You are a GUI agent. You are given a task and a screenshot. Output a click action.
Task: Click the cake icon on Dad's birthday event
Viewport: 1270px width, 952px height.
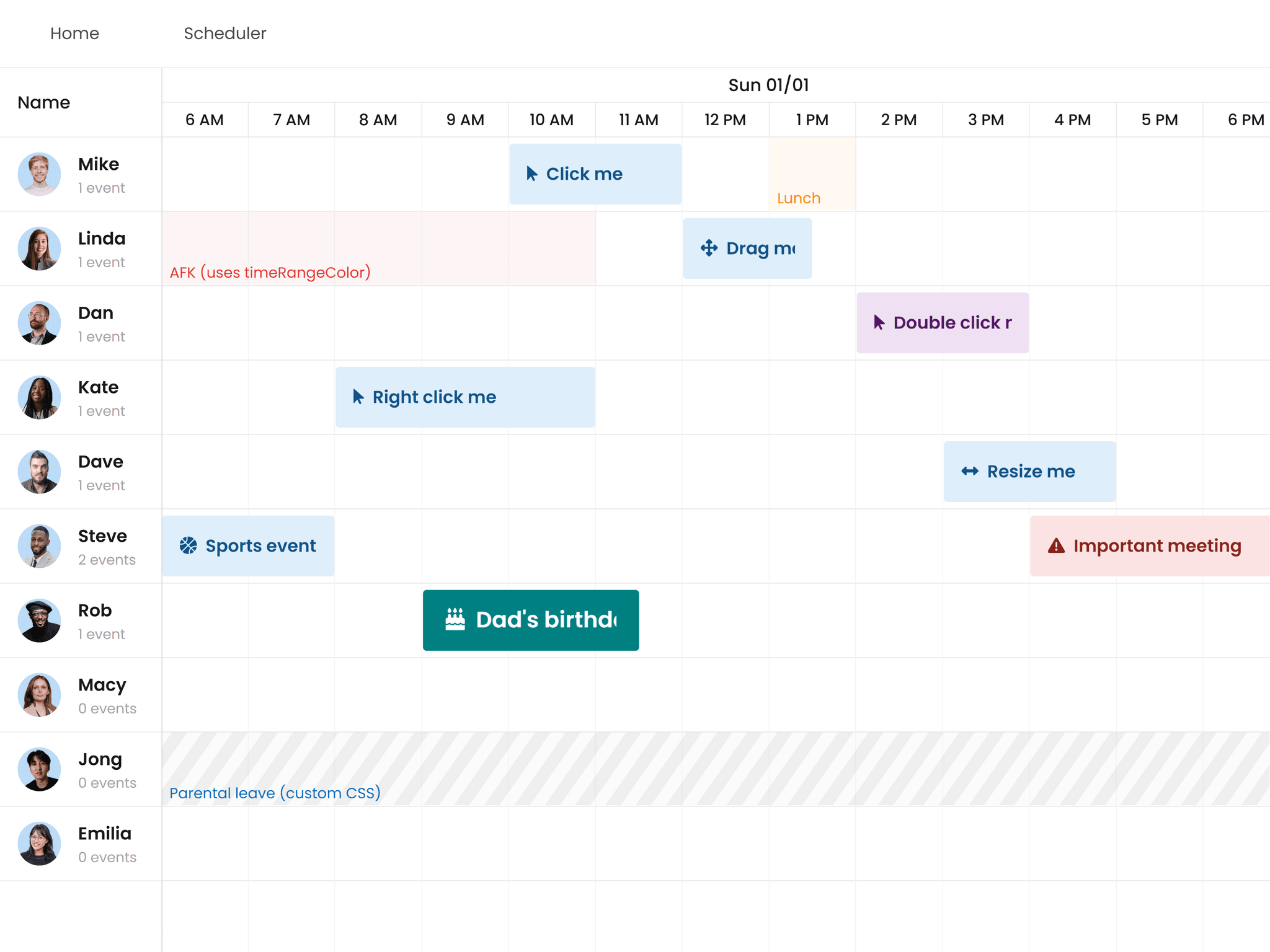[455, 620]
